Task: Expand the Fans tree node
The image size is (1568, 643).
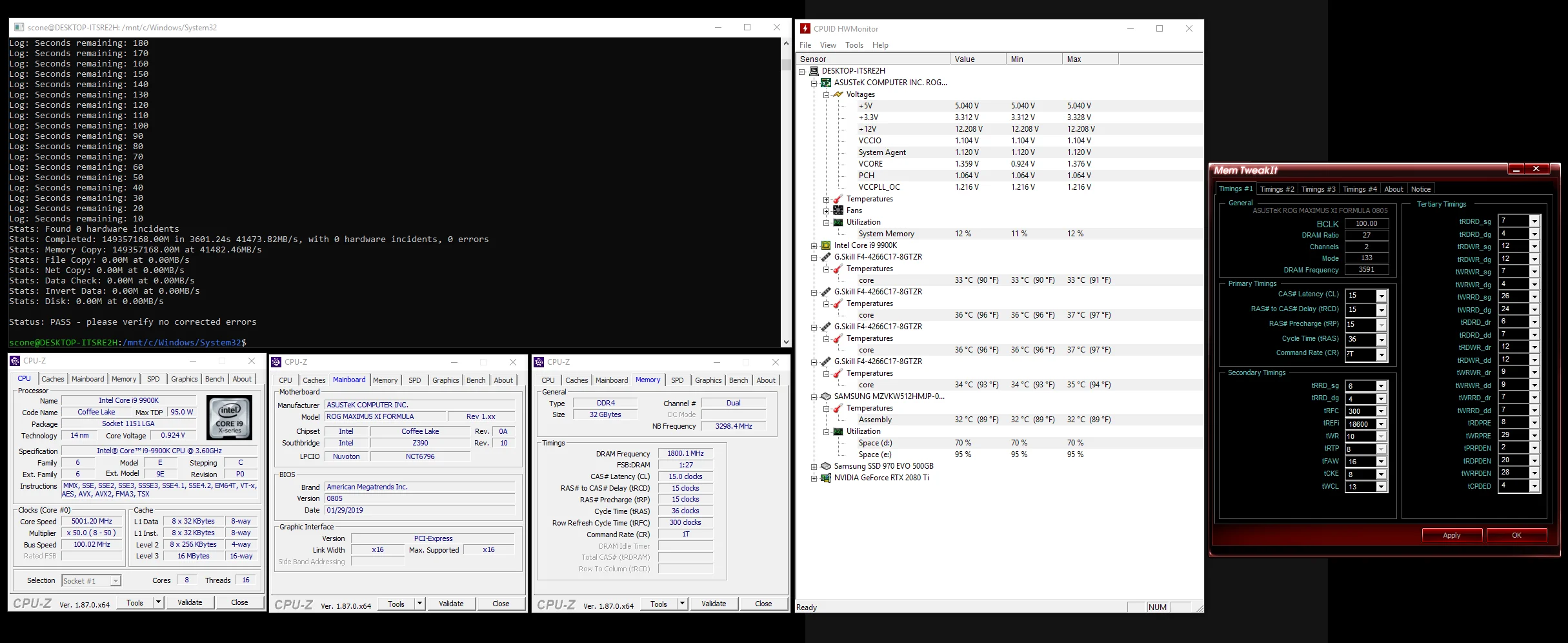Action: (826, 211)
